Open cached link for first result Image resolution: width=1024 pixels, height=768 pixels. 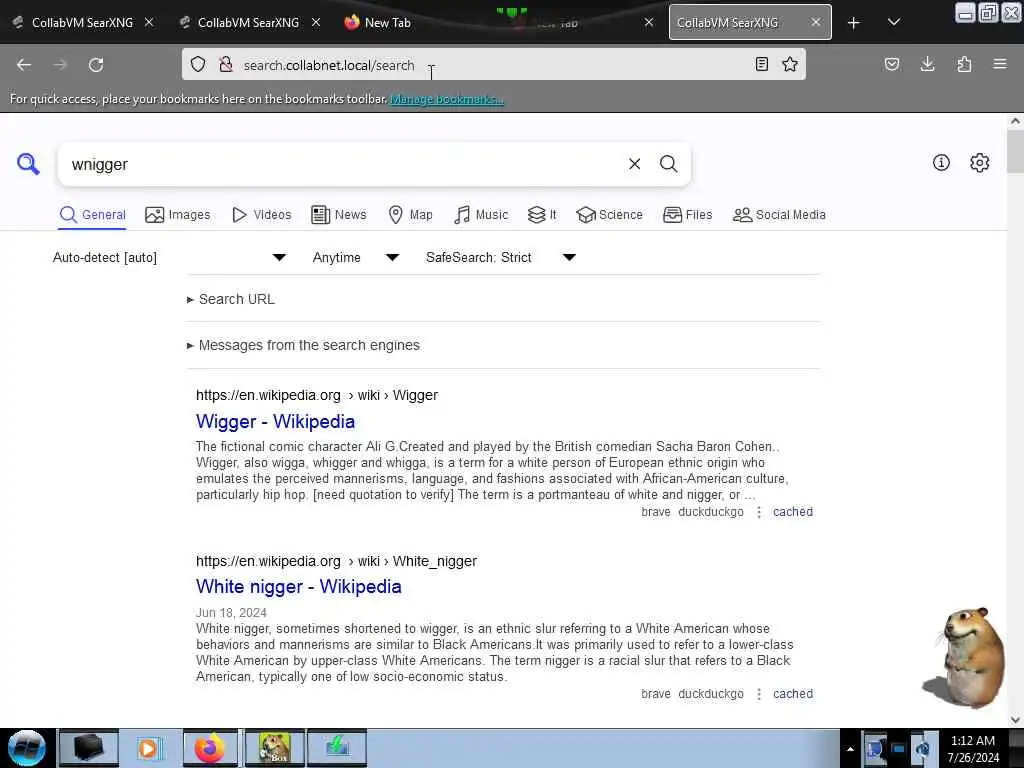793,512
